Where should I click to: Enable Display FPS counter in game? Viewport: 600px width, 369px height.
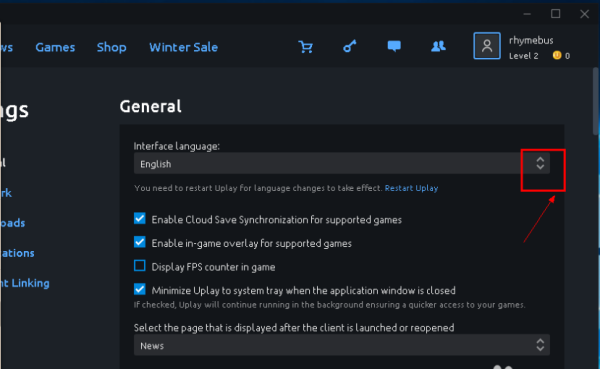coord(140,266)
